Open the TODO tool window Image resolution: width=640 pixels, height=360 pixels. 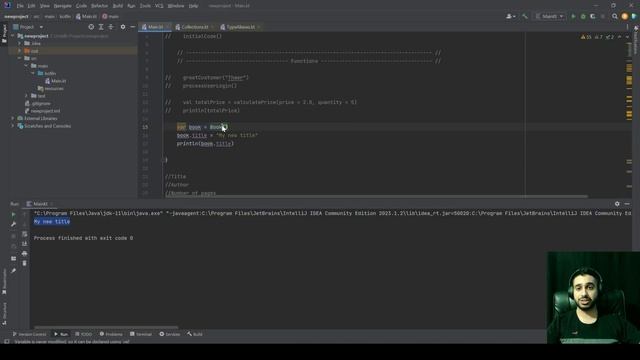84,334
